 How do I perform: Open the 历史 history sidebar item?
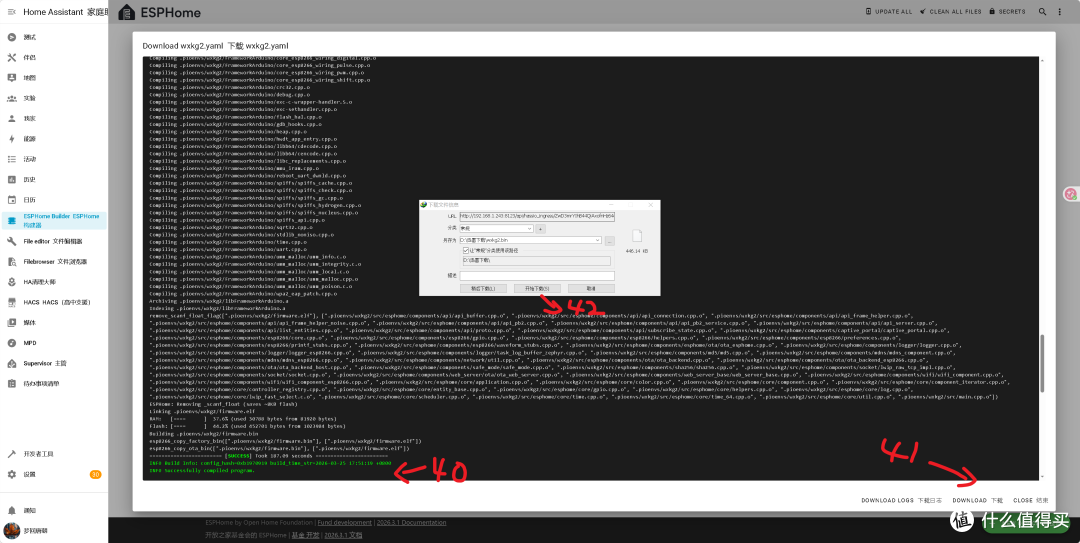click(x=54, y=179)
